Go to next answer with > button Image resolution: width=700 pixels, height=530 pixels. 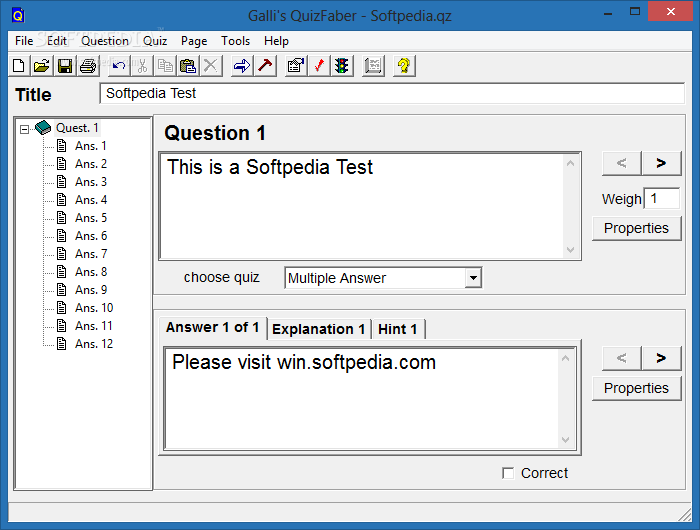[662, 358]
